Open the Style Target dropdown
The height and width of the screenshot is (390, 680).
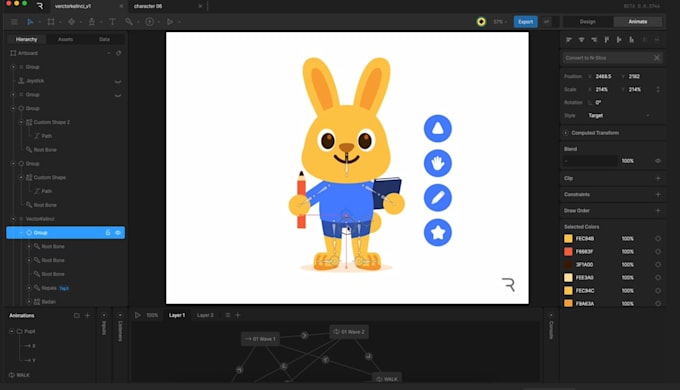coord(619,115)
